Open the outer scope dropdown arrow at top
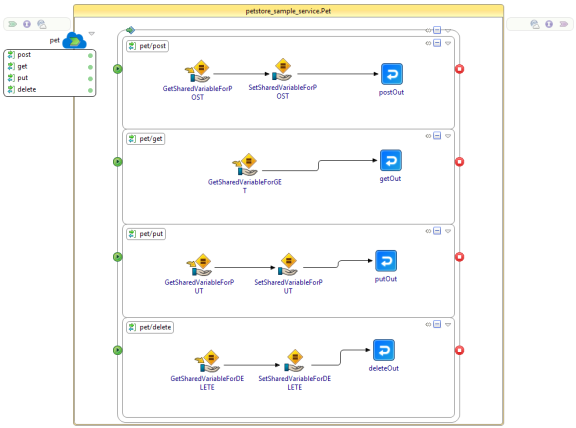This screenshot has height=428, width=576. pos(448,30)
